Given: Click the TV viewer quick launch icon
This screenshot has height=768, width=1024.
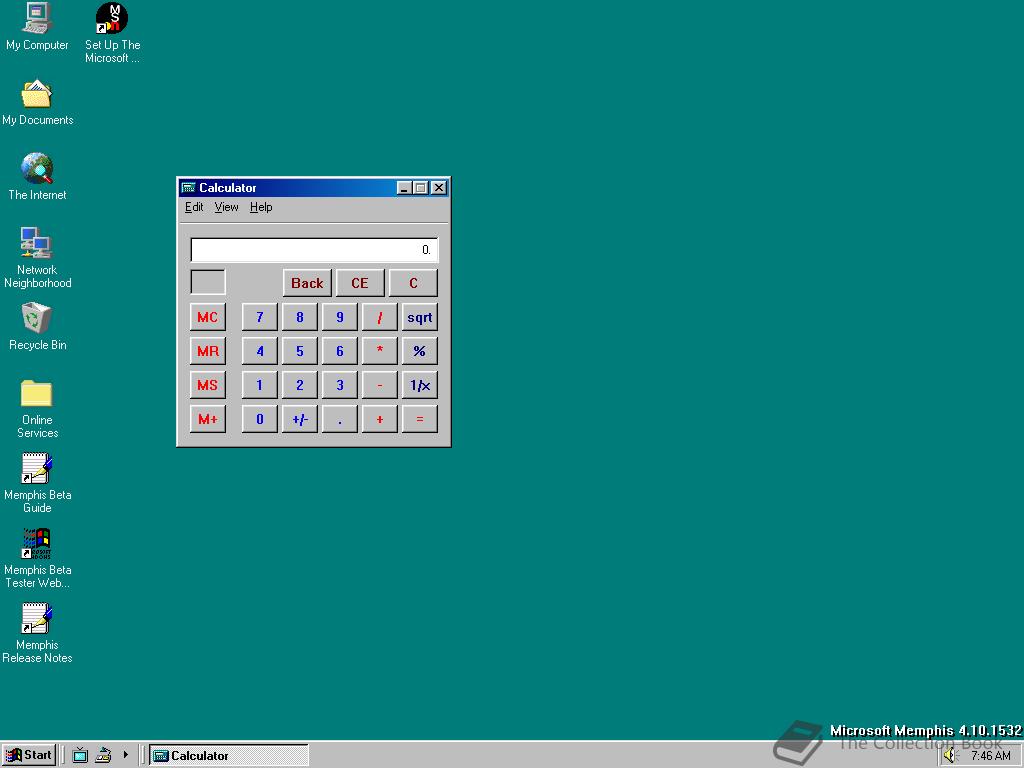Looking at the screenshot, I should [80, 756].
